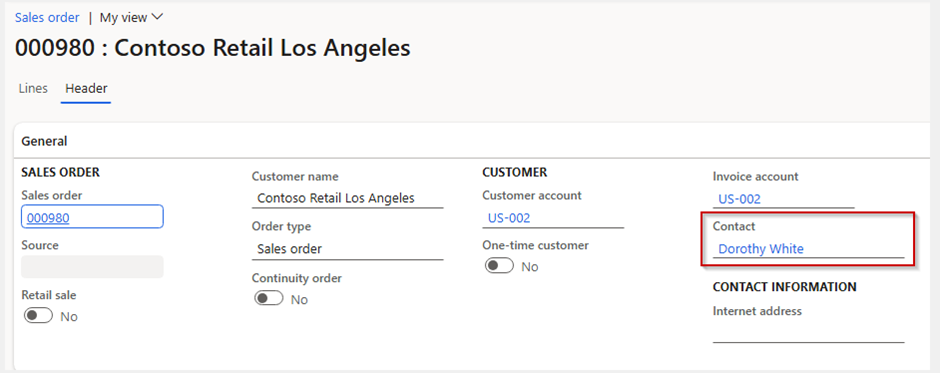Viewport: 940px width, 373px height.
Task: Click the empty Source field
Action: pyautogui.click(x=92, y=267)
